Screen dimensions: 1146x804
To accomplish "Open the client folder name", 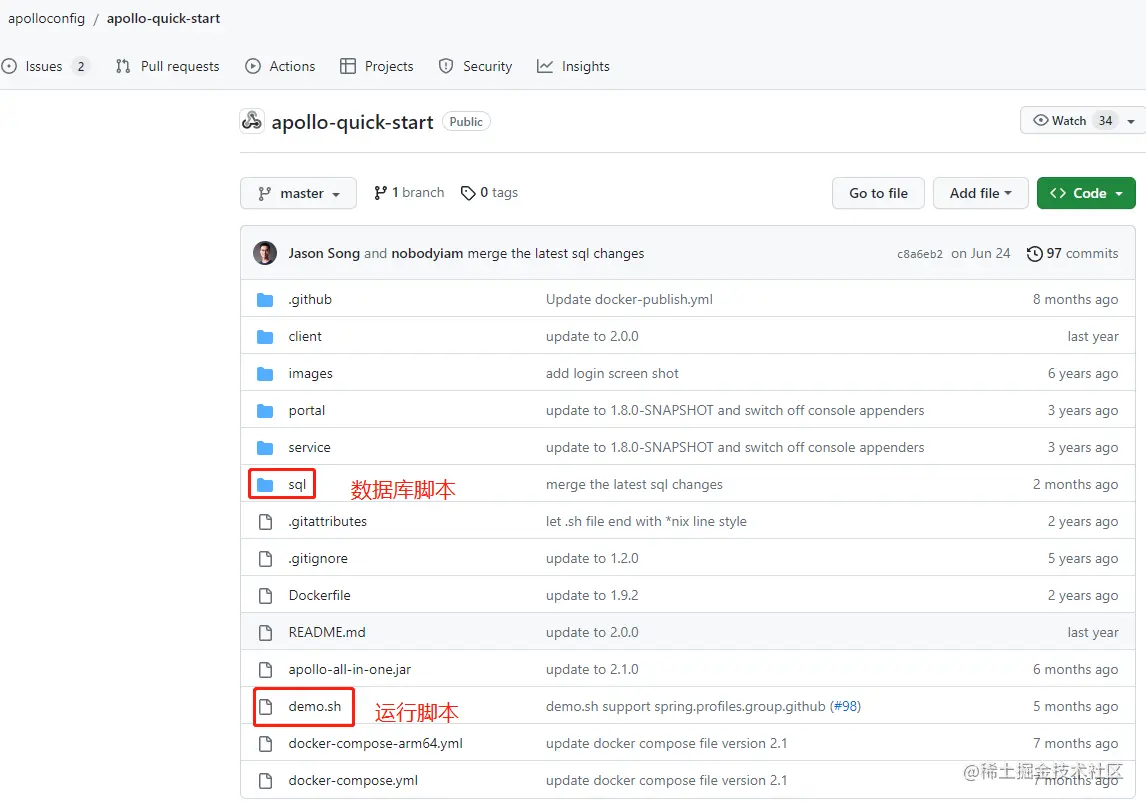I will coord(305,337).
